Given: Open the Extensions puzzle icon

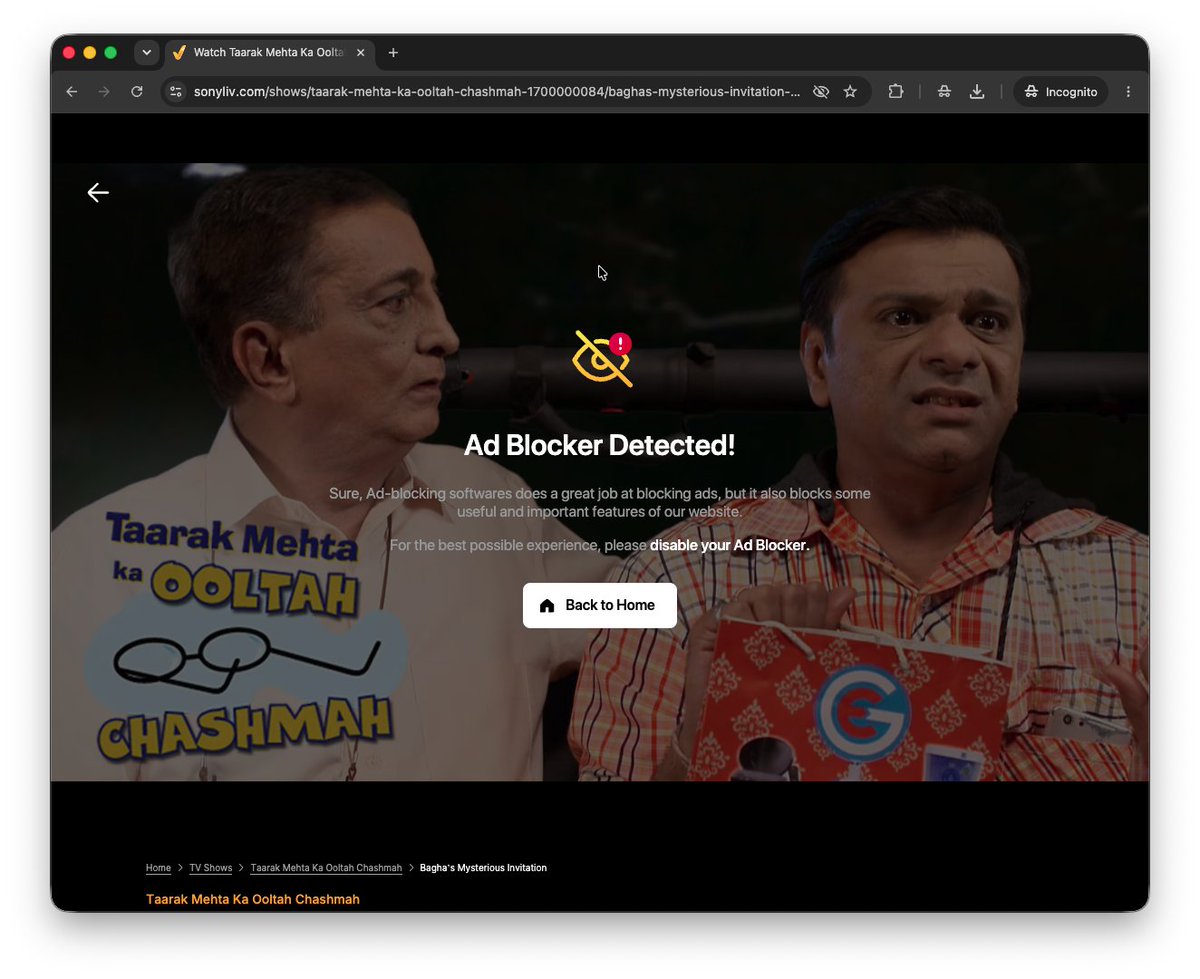Looking at the screenshot, I should click(x=896, y=92).
